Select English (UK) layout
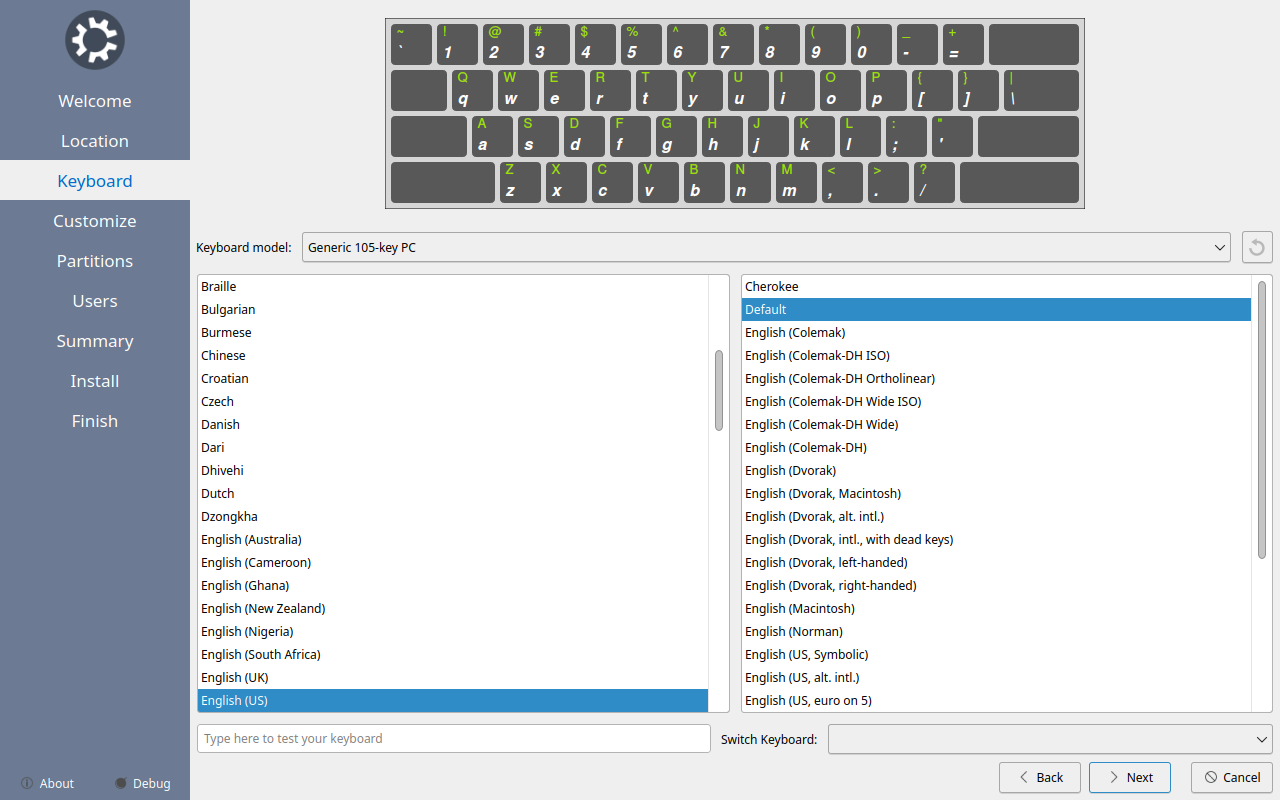Screen dimensions: 1280x800 tap(453, 678)
